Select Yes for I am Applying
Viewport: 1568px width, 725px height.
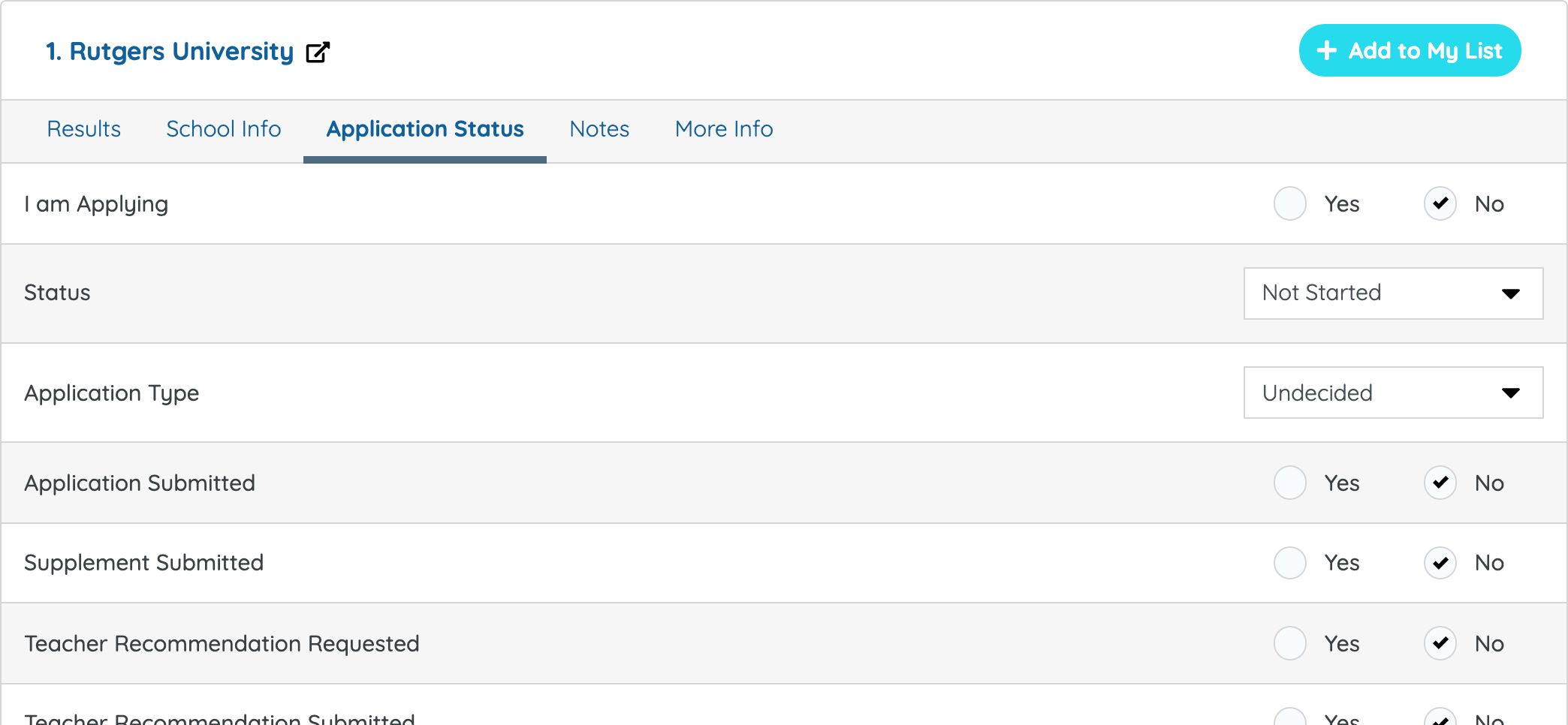click(x=1289, y=203)
